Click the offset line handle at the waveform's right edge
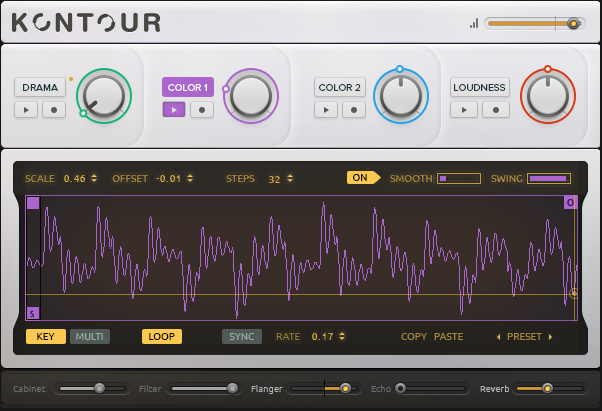 573,294
